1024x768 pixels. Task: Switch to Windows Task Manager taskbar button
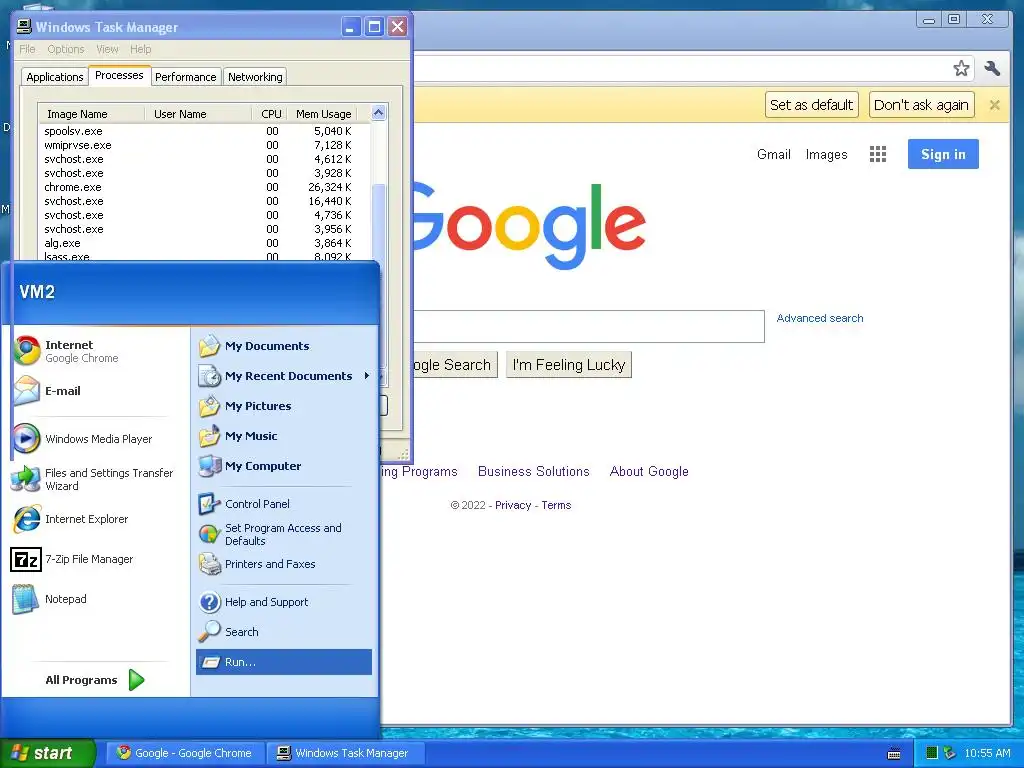[345, 753]
